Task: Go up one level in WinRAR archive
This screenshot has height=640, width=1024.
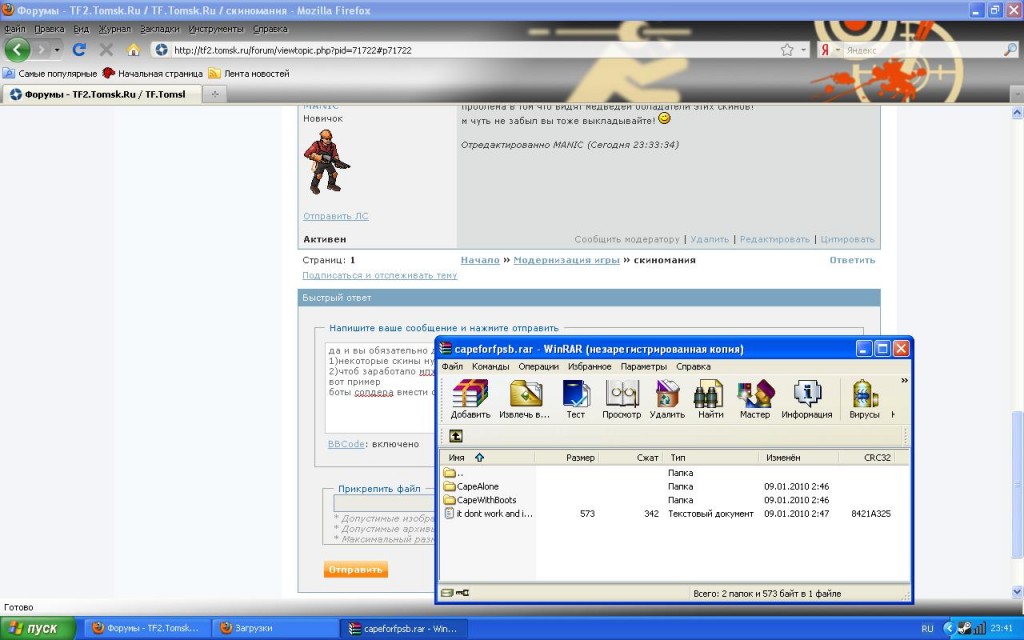Action: [x=456, y=436]
